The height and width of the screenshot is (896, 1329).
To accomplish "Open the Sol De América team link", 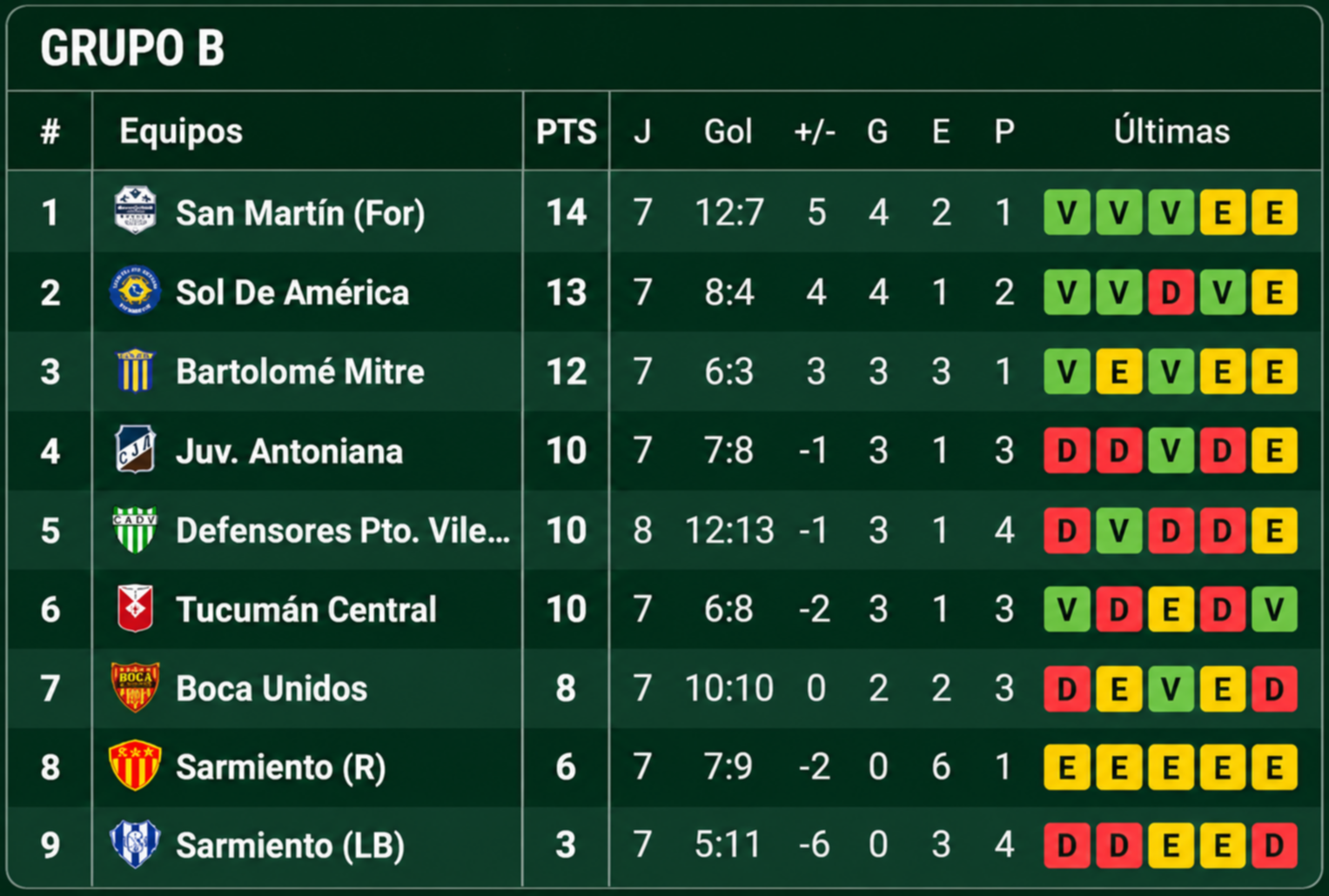I will 292,292.
